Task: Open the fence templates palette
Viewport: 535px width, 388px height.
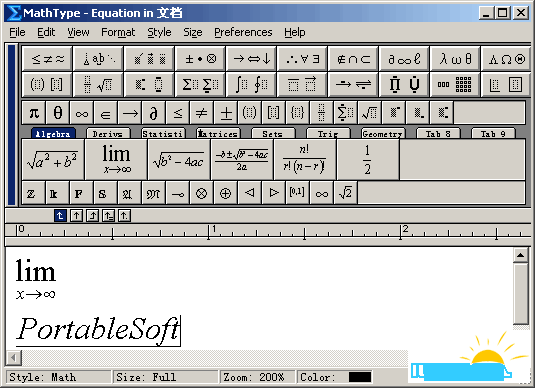Action: [47, 84]
